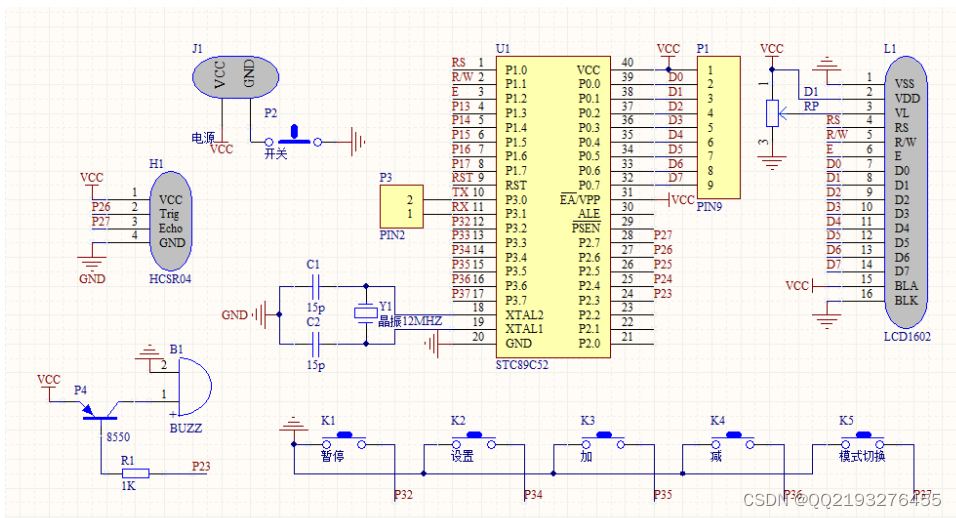The width and height of the screenshot is (956, 518).
Task: Click the P23 net label near R1
Action: (201, 467)
